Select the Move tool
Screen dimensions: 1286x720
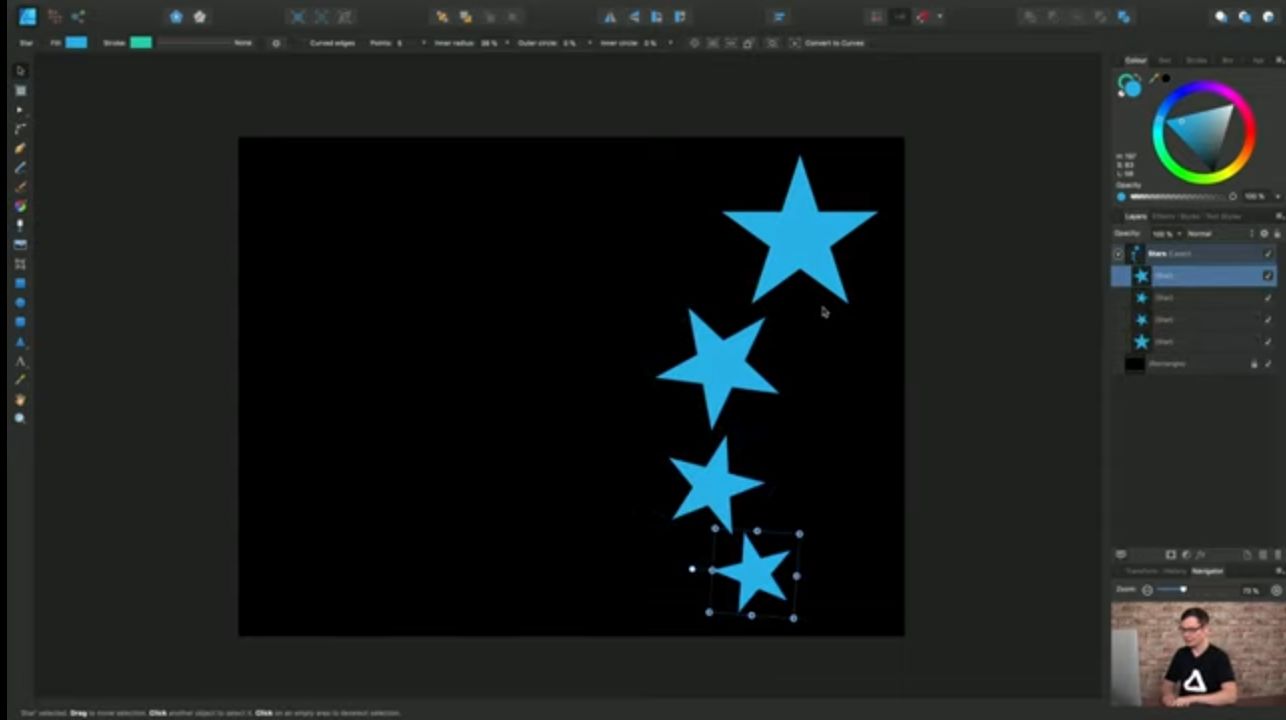(20, 70)
